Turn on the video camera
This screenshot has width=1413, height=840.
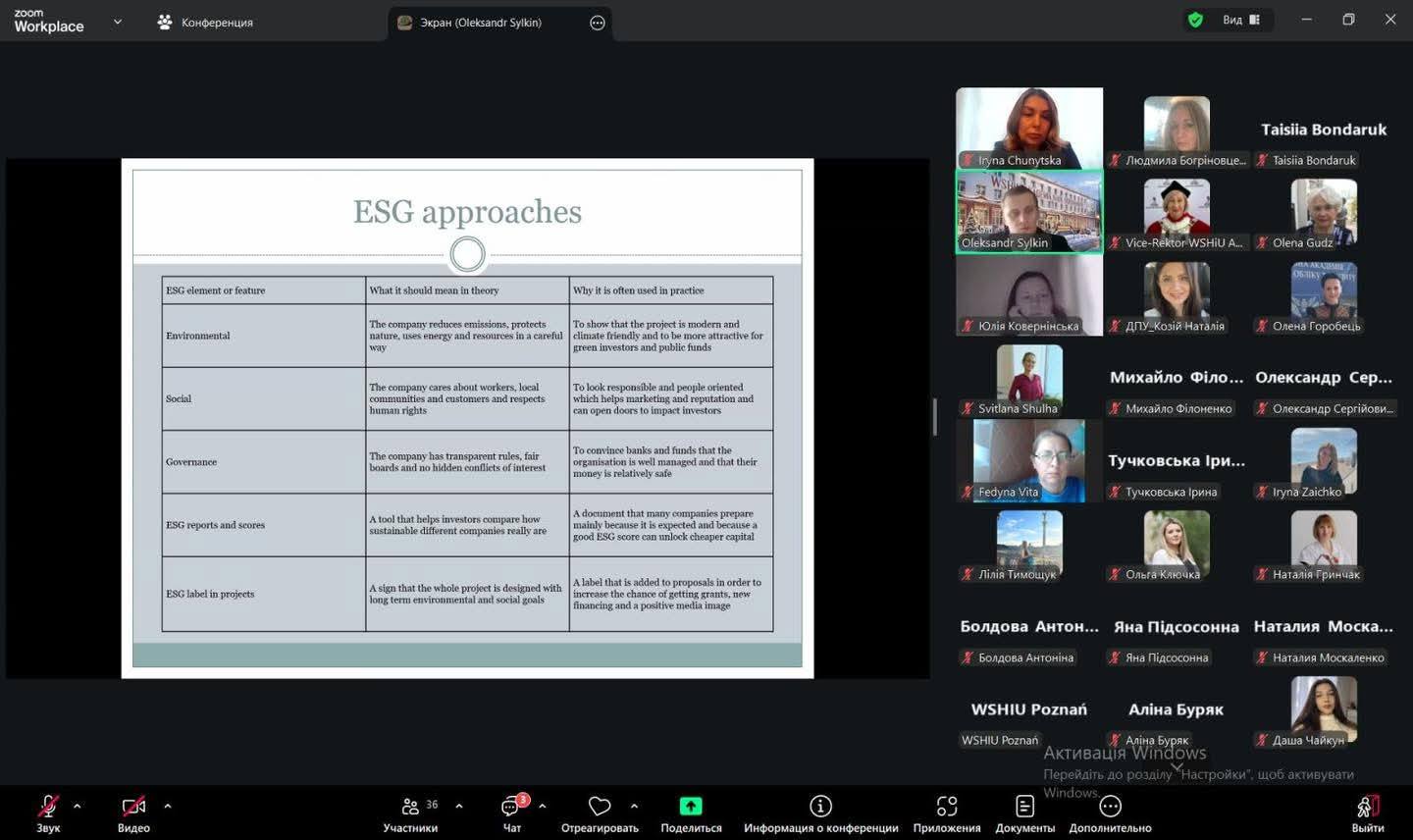click(x=133, y=807)
